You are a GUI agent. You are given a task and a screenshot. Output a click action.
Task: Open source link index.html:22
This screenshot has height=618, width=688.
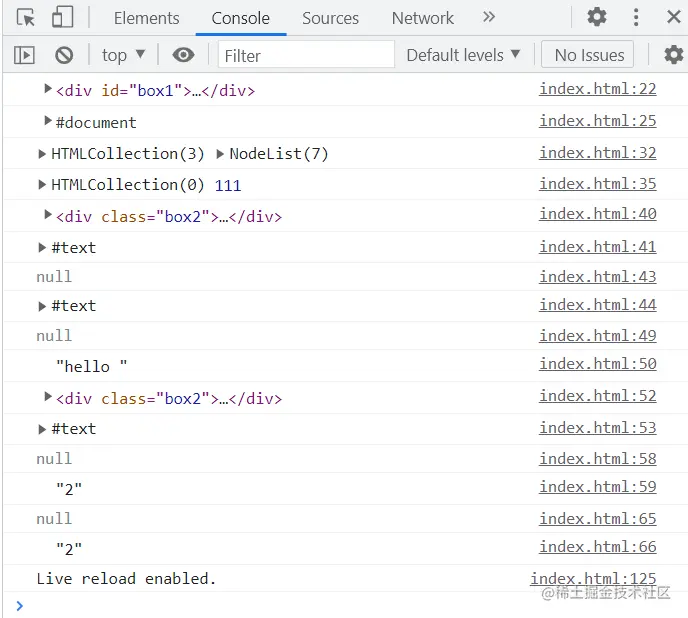point(598,89)
